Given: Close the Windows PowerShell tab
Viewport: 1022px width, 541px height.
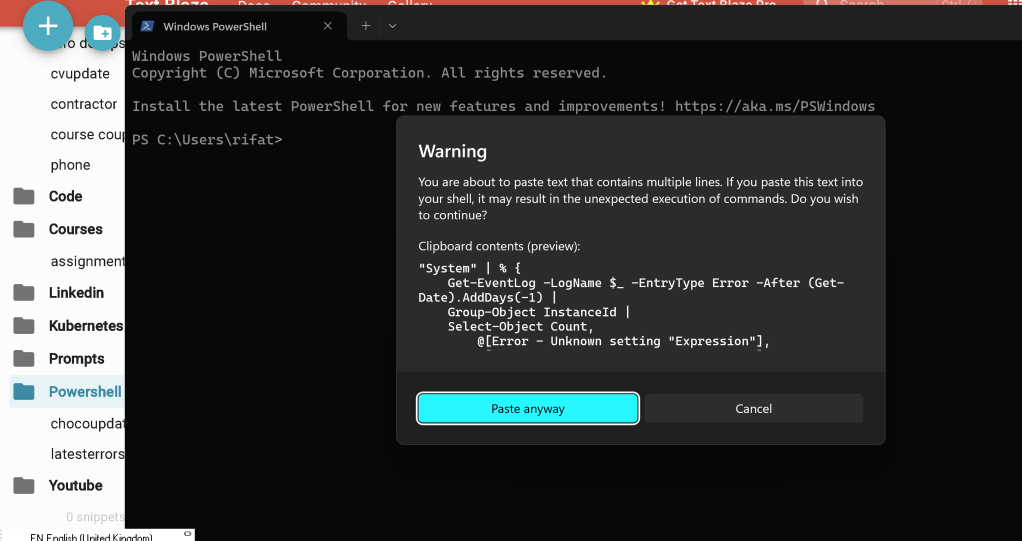Looking at the screenshot, I should [x=328, y=26].
